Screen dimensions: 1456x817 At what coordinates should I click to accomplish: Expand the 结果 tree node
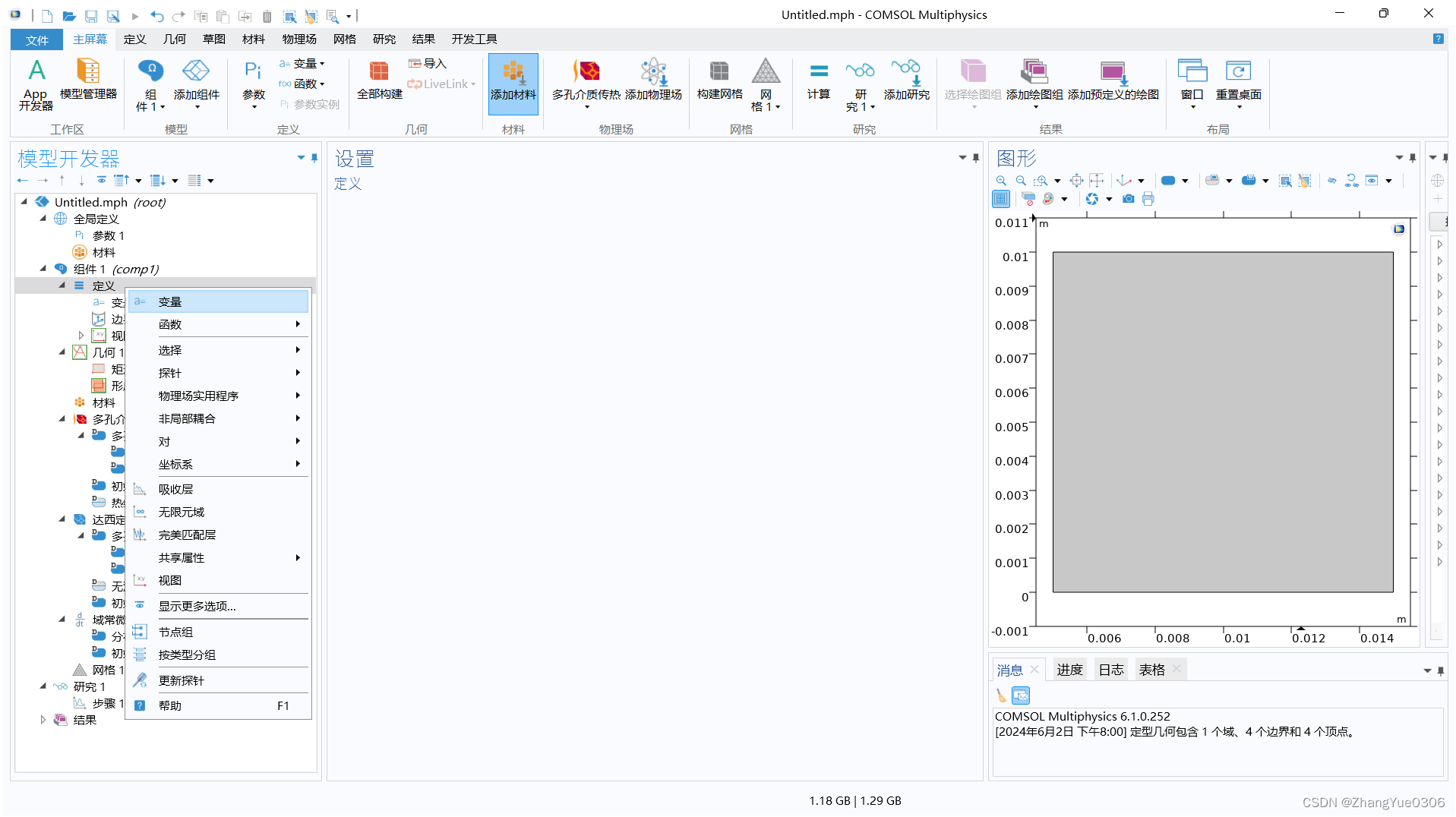[x=43, y=720]
